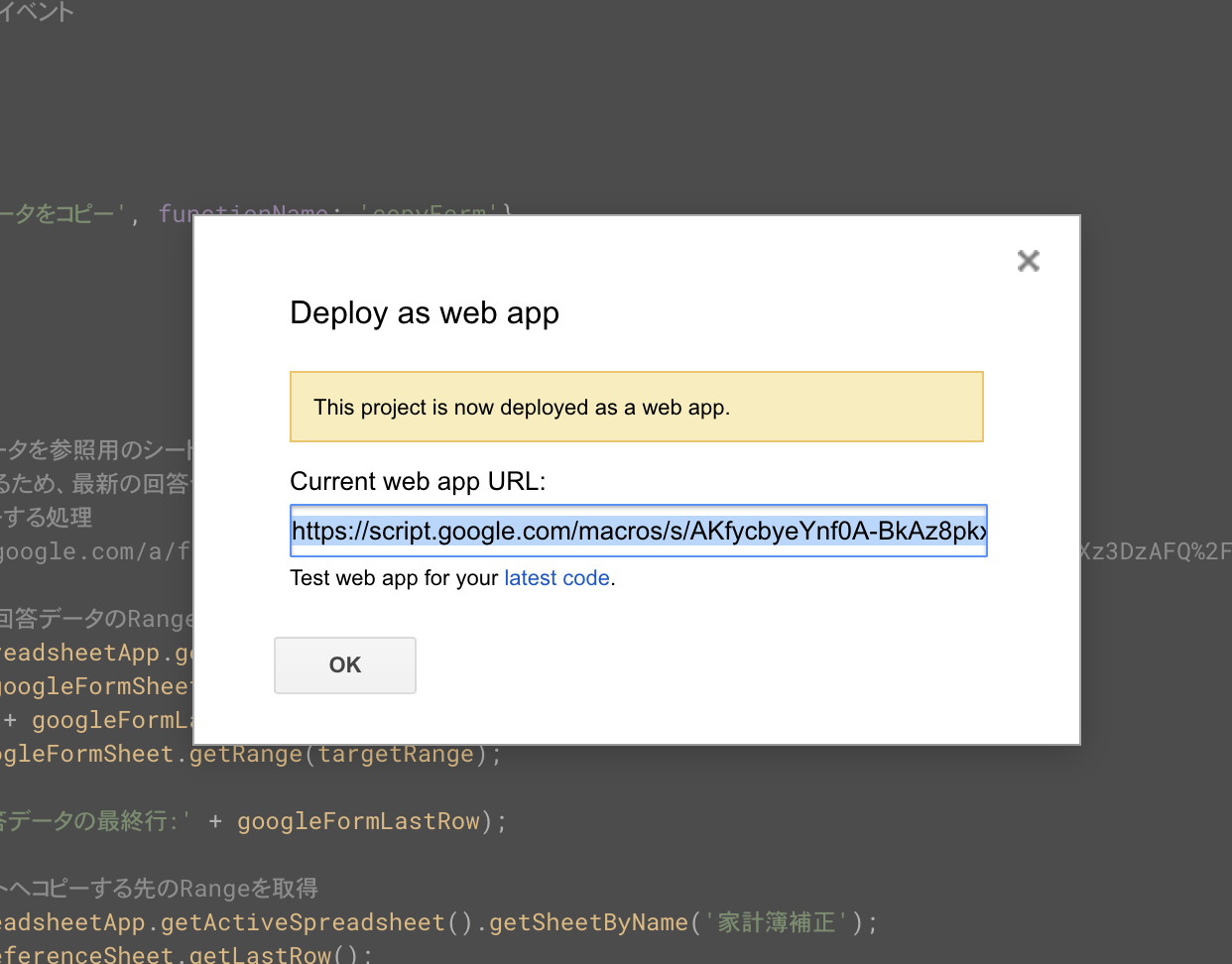
Task: Select the highlighted web app URL text
Action: pos(638,531)
